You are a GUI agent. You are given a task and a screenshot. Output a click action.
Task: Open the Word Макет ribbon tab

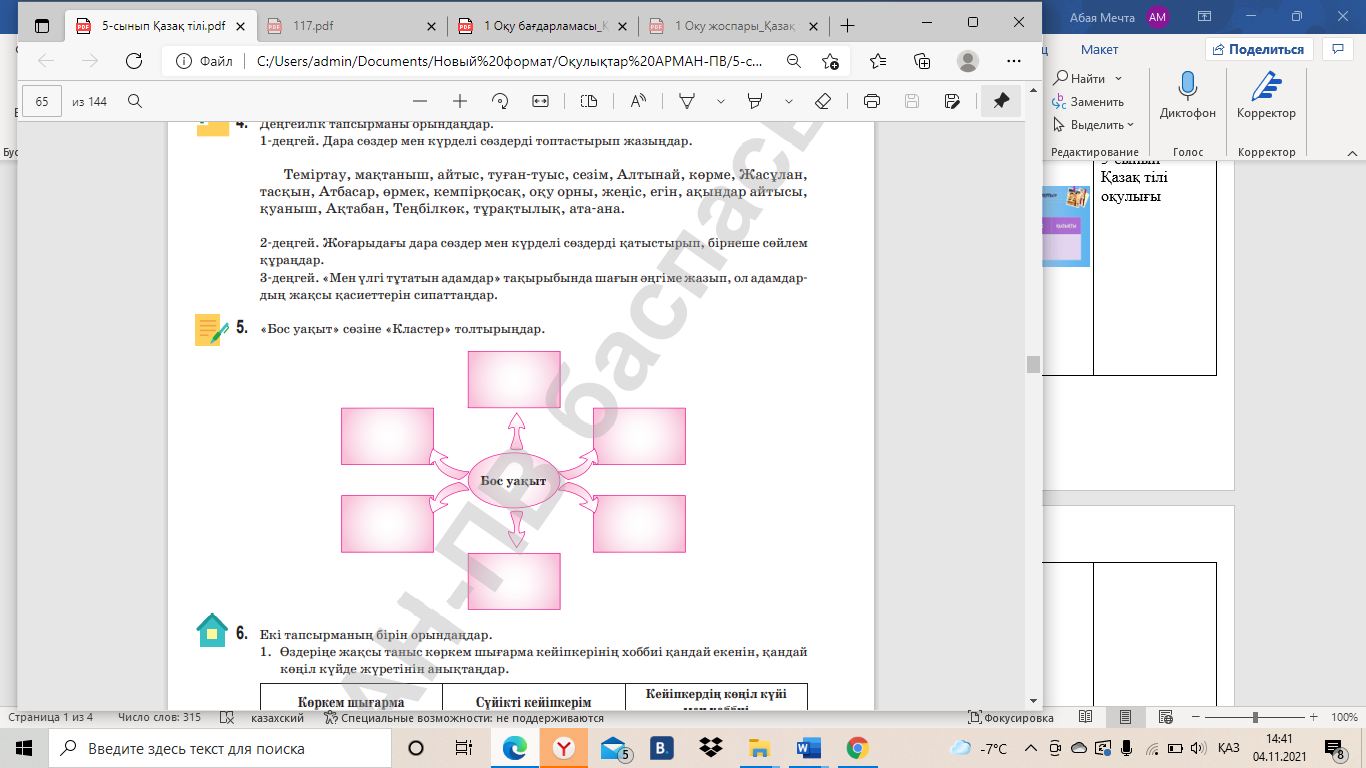tap(1099, 49)
